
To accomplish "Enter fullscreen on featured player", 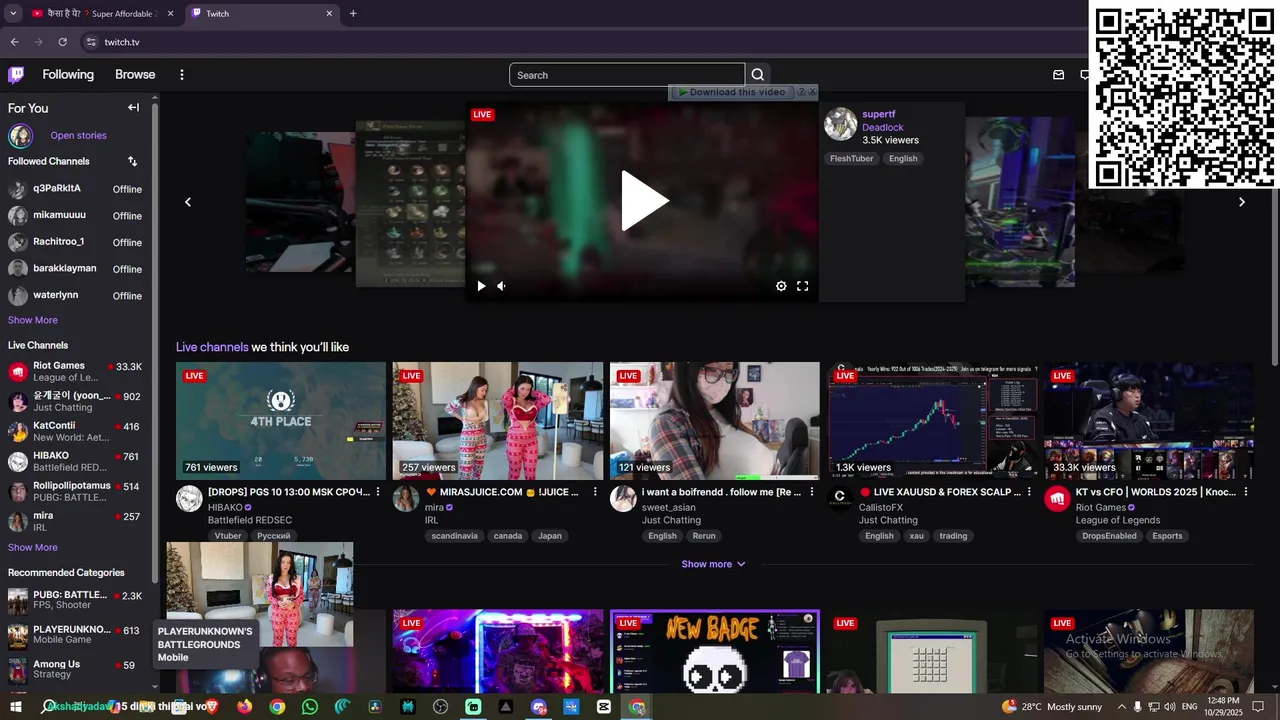I will (802, 286).
